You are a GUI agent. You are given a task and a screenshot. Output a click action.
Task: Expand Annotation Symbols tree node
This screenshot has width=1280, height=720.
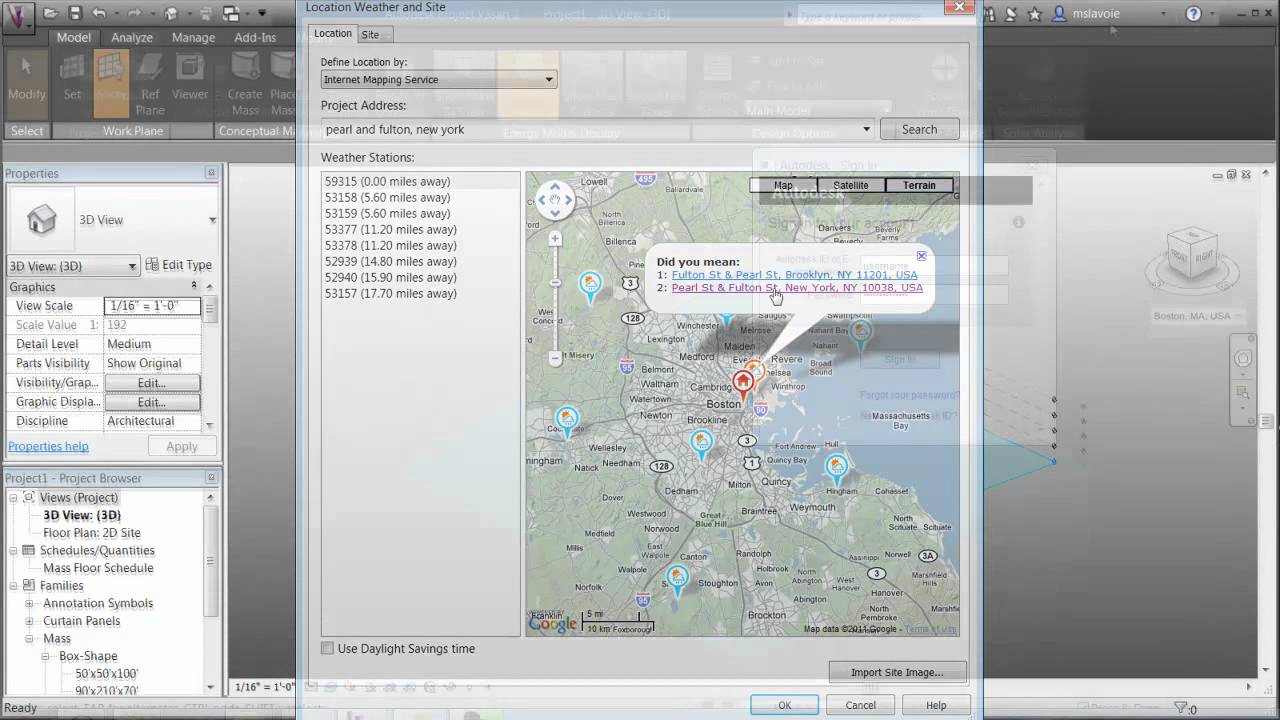pyautogui.click(x=30, y=603)
